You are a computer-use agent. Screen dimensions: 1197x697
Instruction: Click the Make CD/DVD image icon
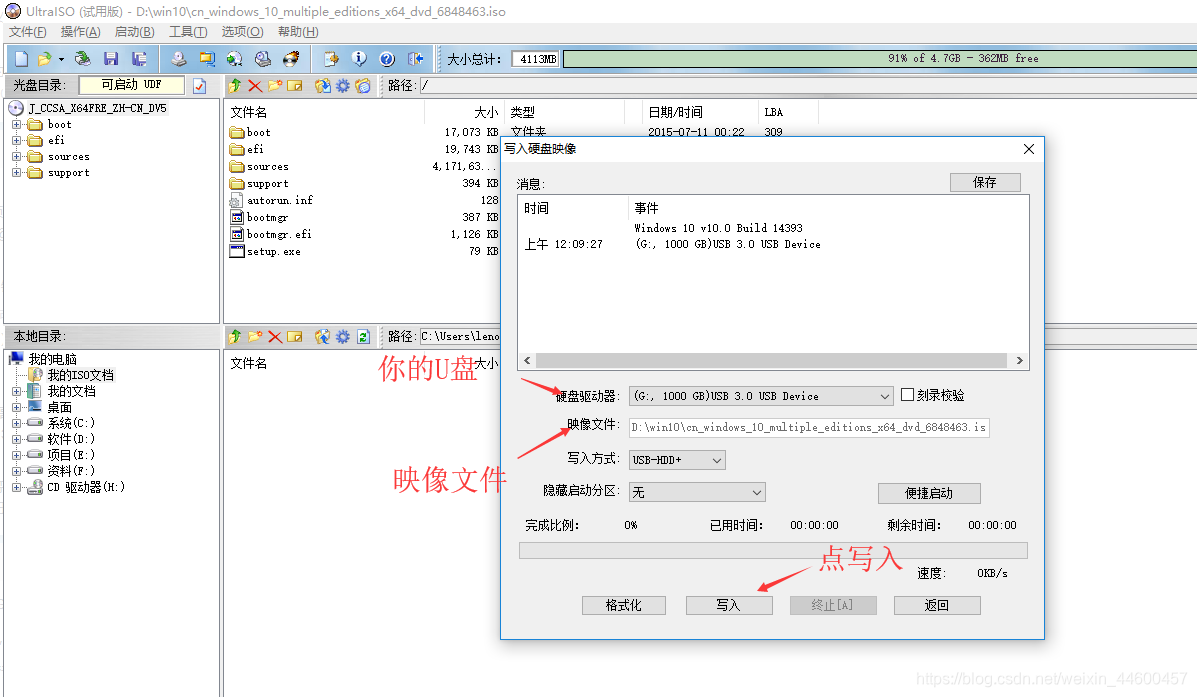pyautogui.click(x=179, y=59)
